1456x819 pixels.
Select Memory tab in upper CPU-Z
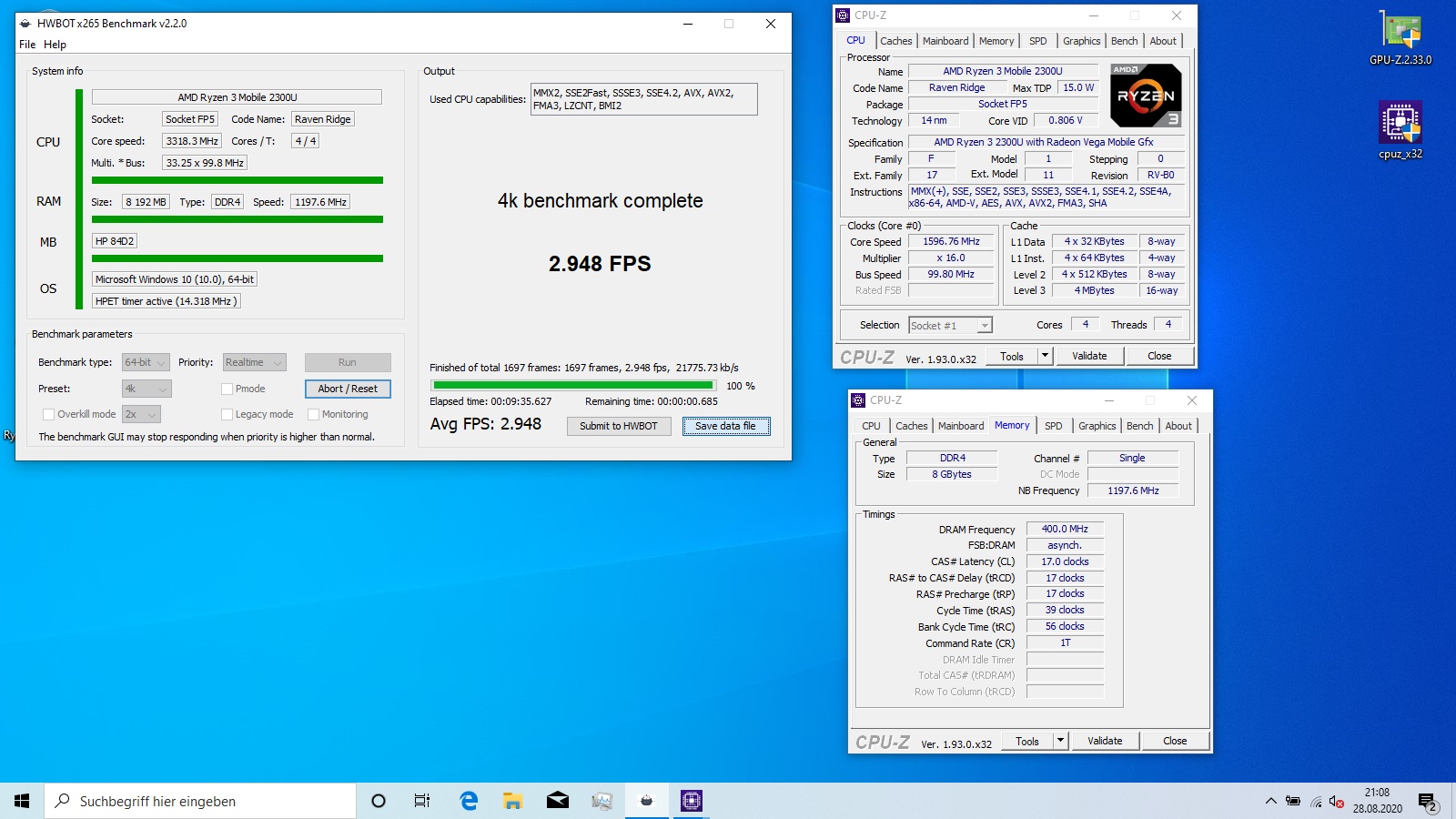click(996, 41)
